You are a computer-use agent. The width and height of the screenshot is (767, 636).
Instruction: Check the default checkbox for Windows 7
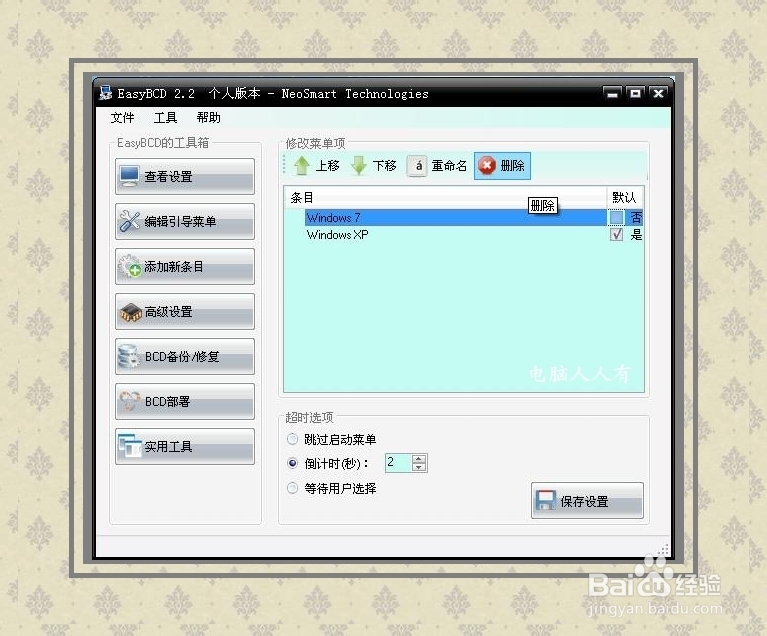616,217
